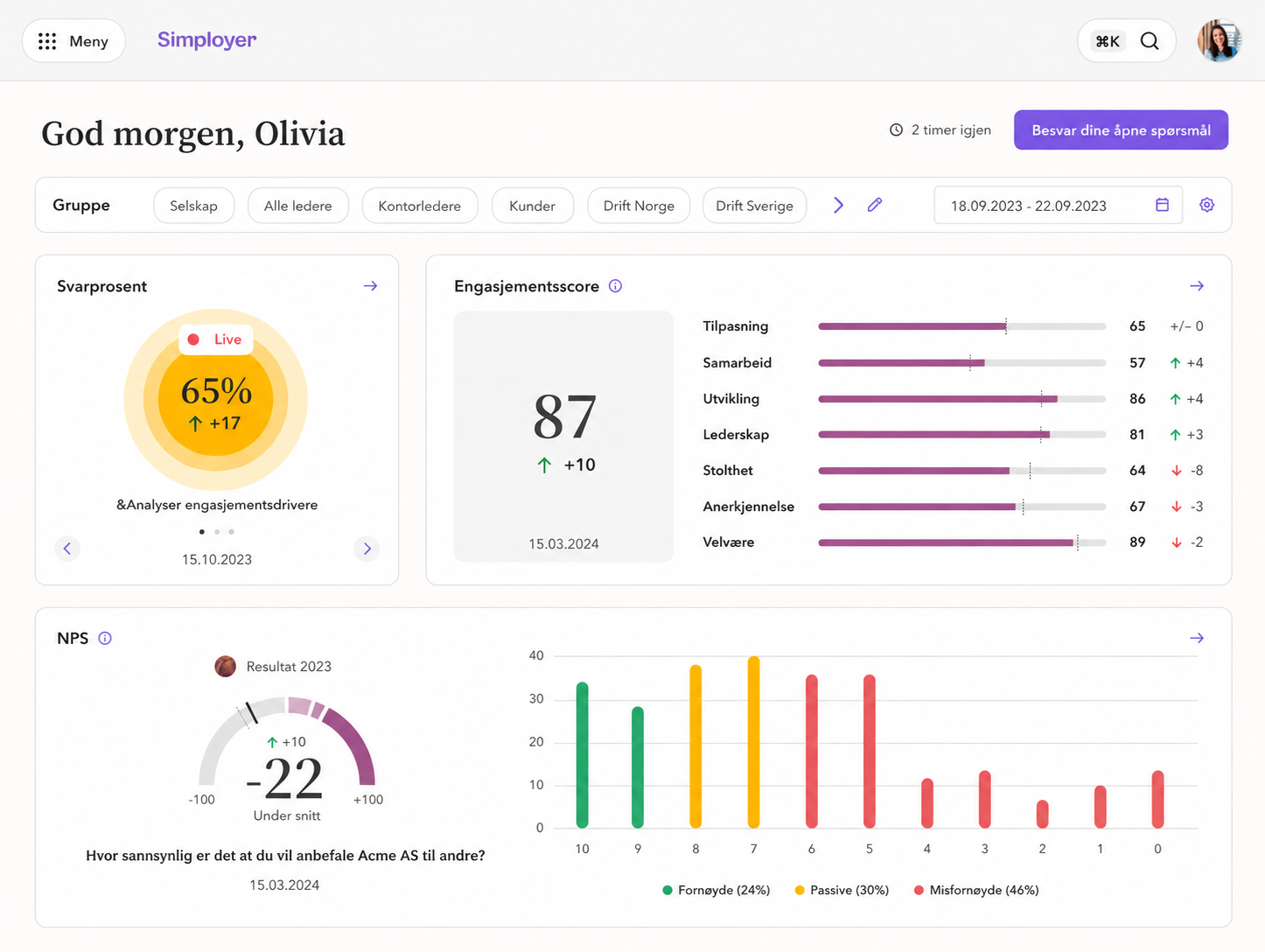Image resolution: width=1265 pixels, height=952 pixels.
Task: Click the Tilpasning progress bar
Action: click(x=962, y=326)
